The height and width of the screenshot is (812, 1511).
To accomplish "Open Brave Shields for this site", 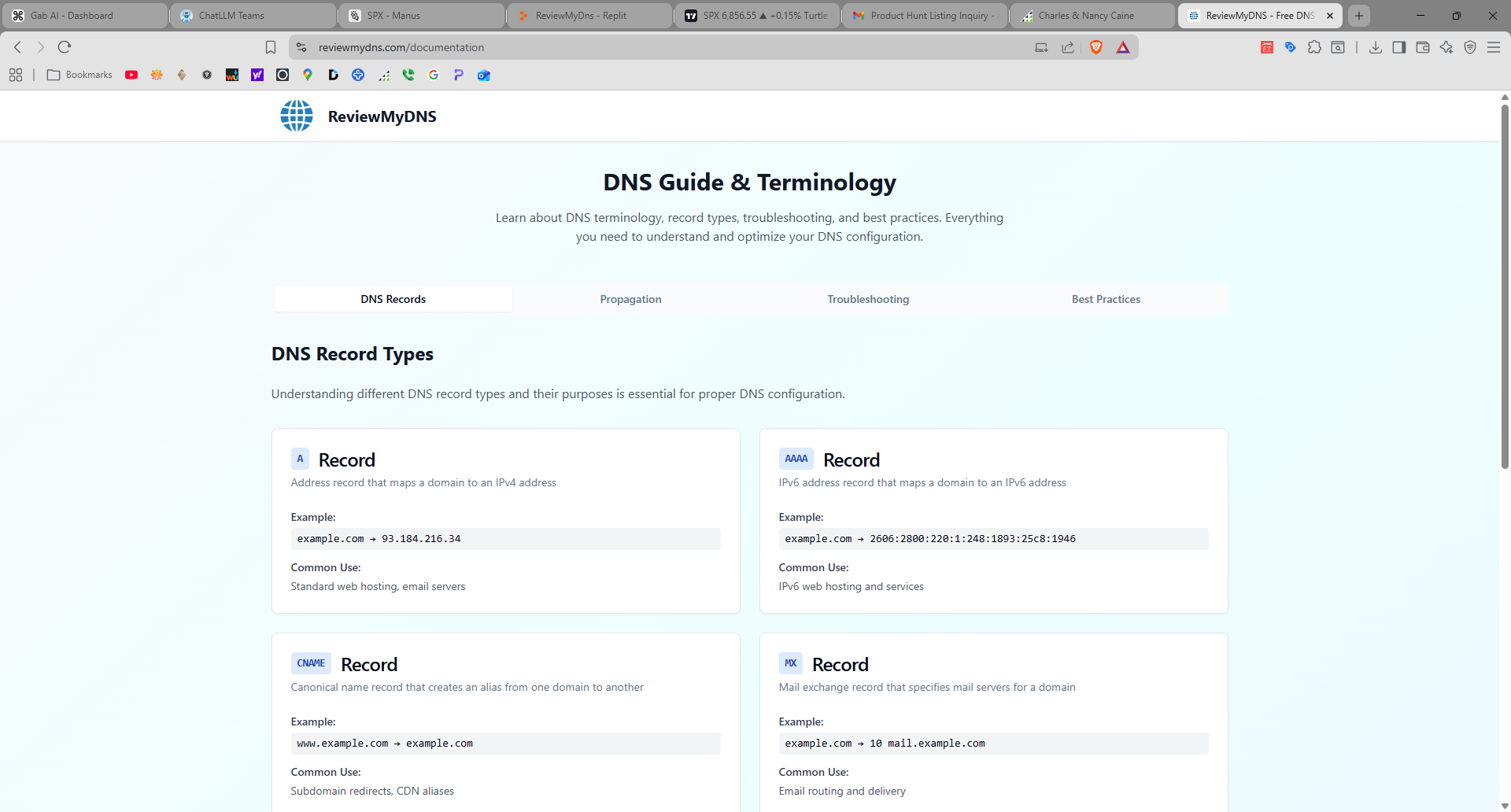I will (1096, 47).
